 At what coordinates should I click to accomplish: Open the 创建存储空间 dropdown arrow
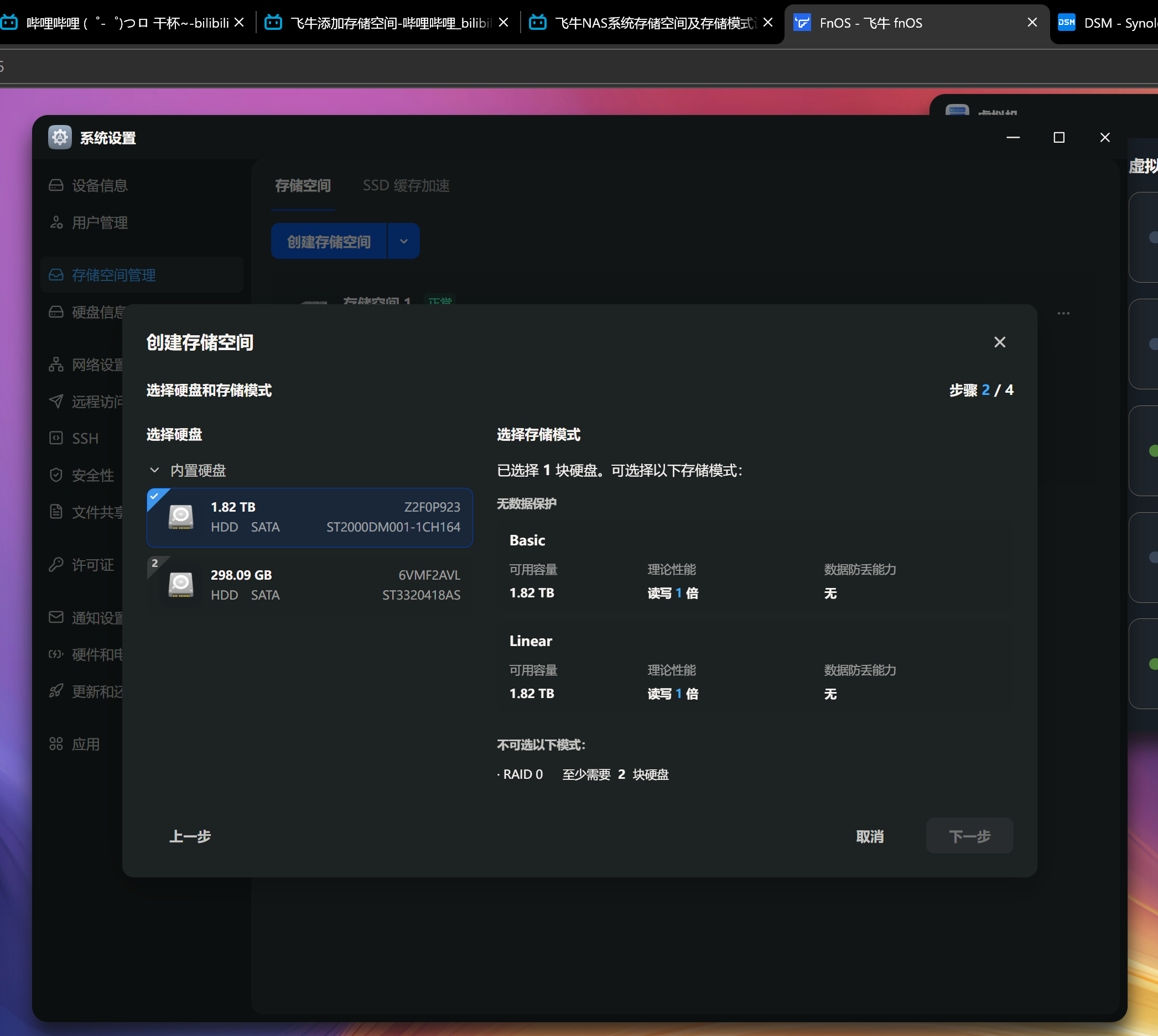tap(404, 241)
